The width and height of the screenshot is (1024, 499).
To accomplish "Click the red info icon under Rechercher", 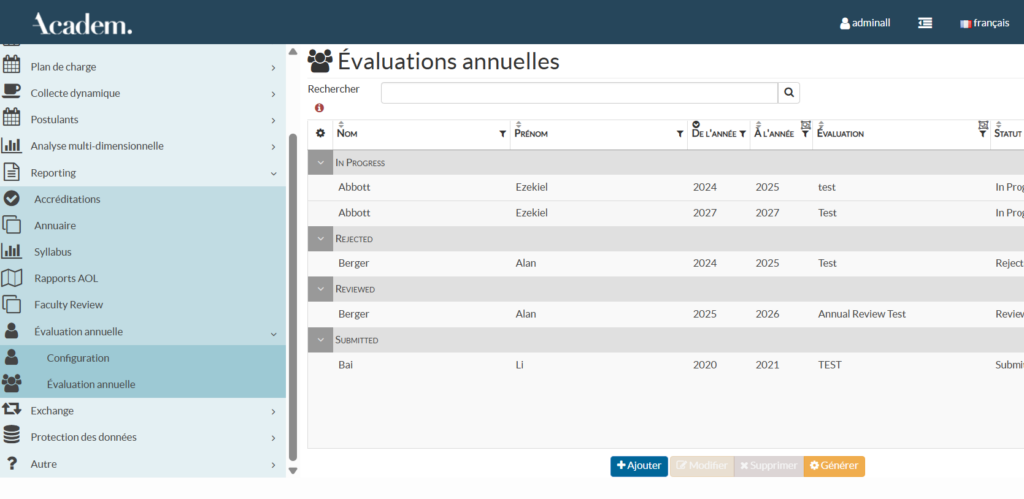I will (319, 108).
